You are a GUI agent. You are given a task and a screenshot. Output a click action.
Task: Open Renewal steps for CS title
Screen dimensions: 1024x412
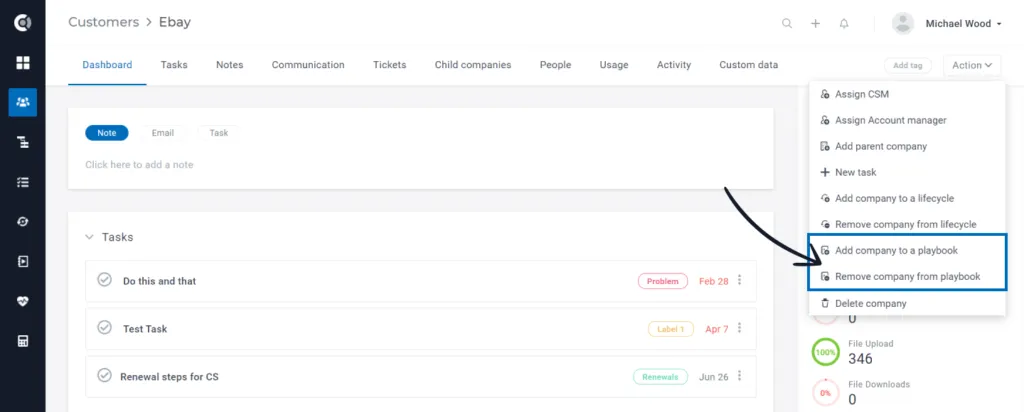169,376
